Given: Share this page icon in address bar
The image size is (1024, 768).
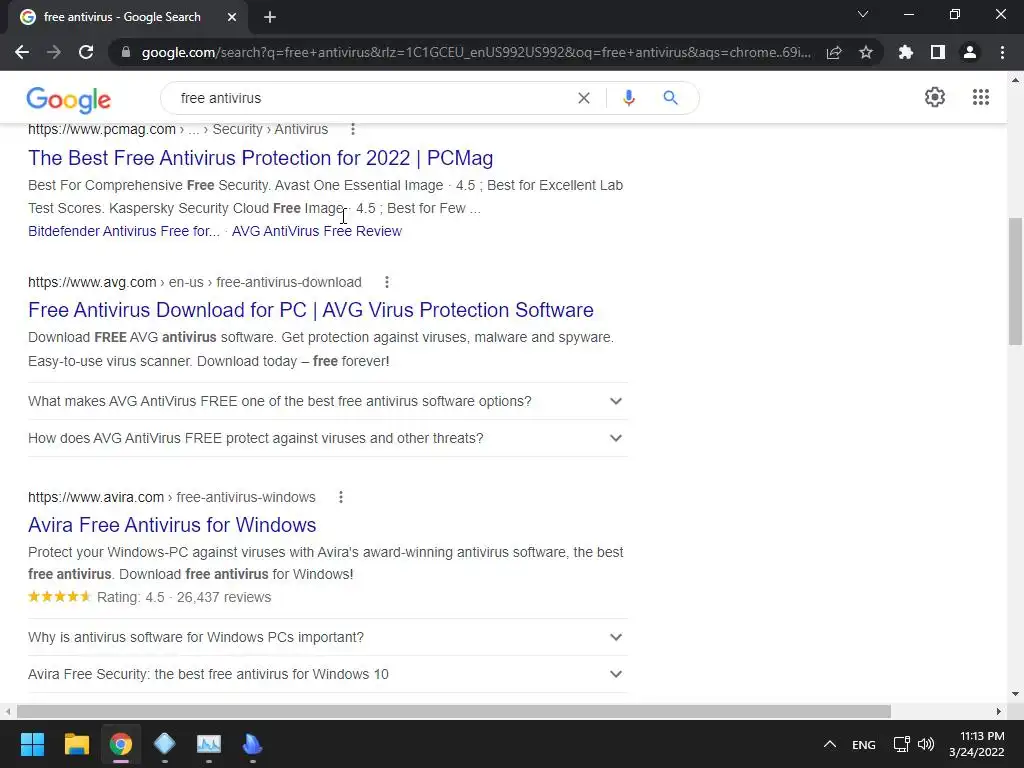Looking at the screenshot, I should click(834, 52).
